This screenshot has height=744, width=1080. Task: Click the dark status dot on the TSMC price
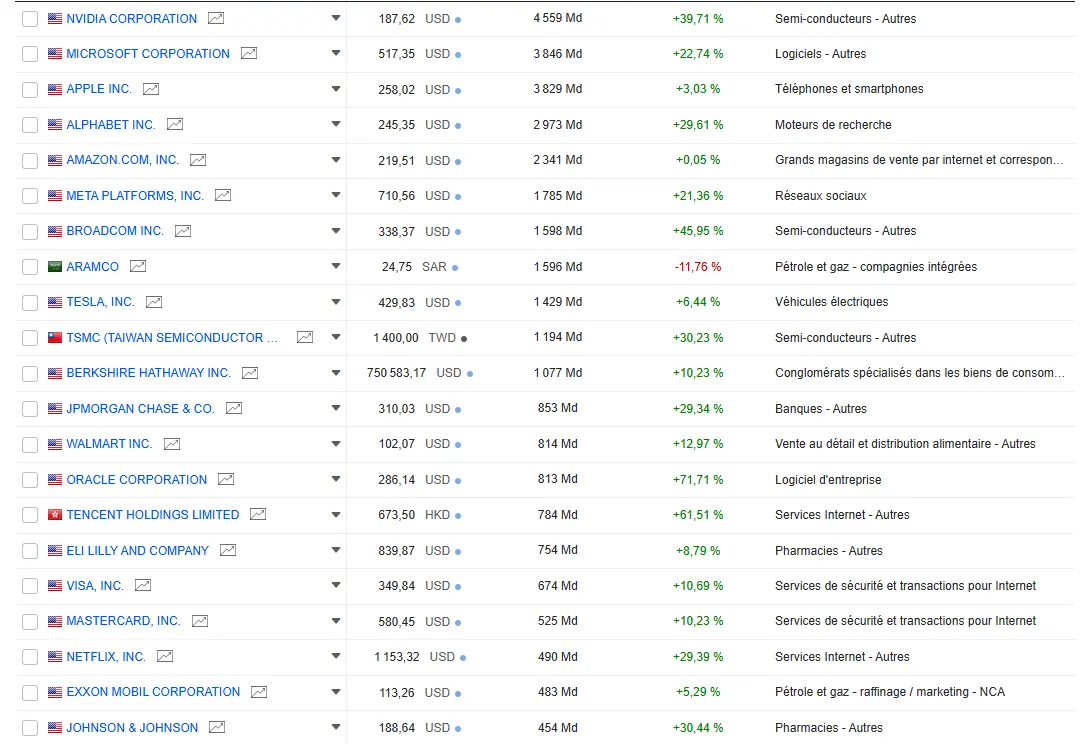click(x=464, y=339)
